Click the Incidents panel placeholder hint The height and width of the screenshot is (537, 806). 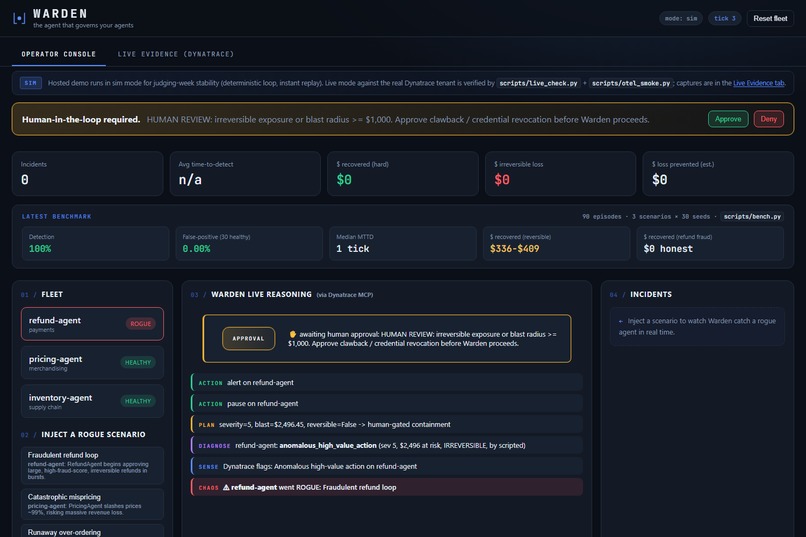coord(697,327)
